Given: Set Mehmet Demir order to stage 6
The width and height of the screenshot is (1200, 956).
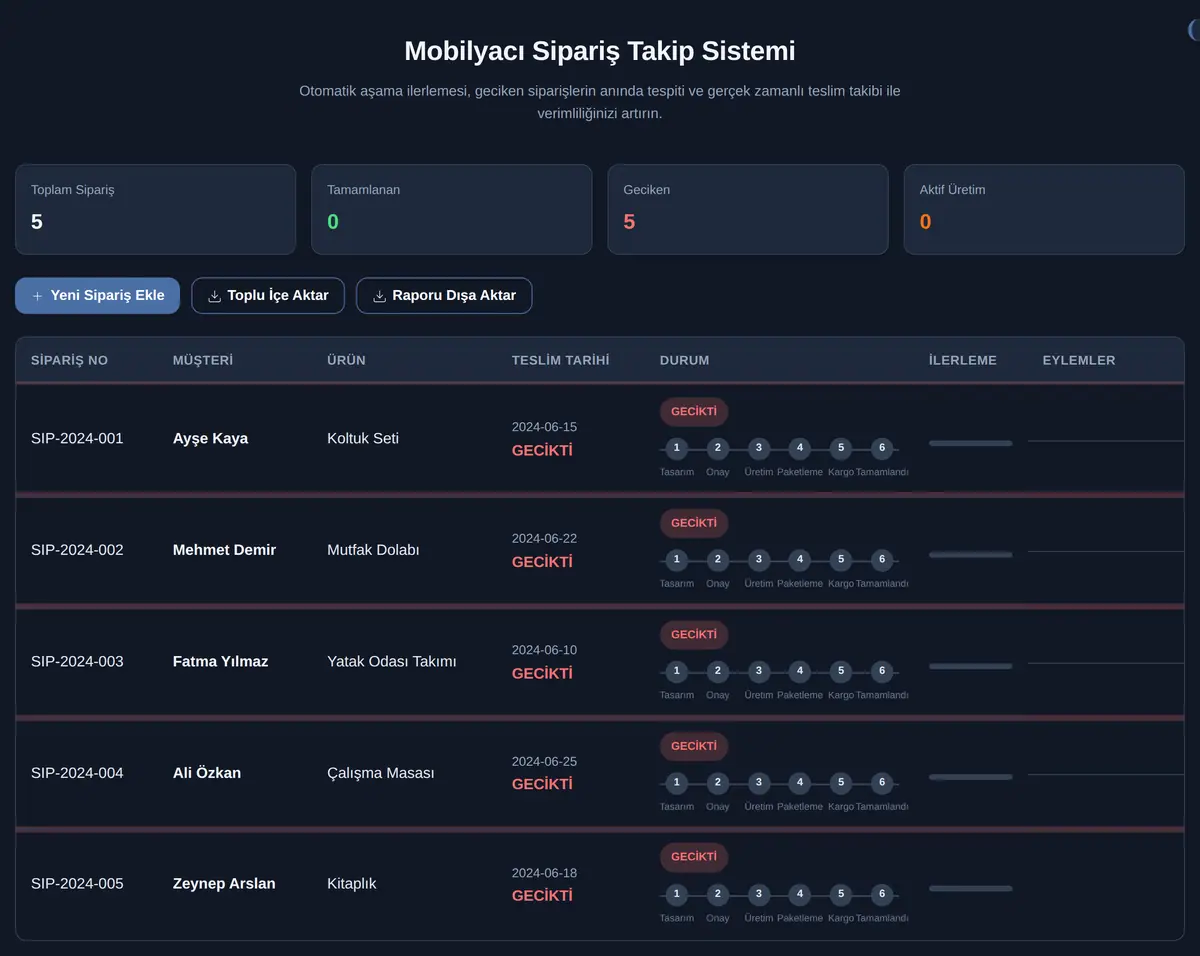Looking at the screenshot, I should click(882, 559).
